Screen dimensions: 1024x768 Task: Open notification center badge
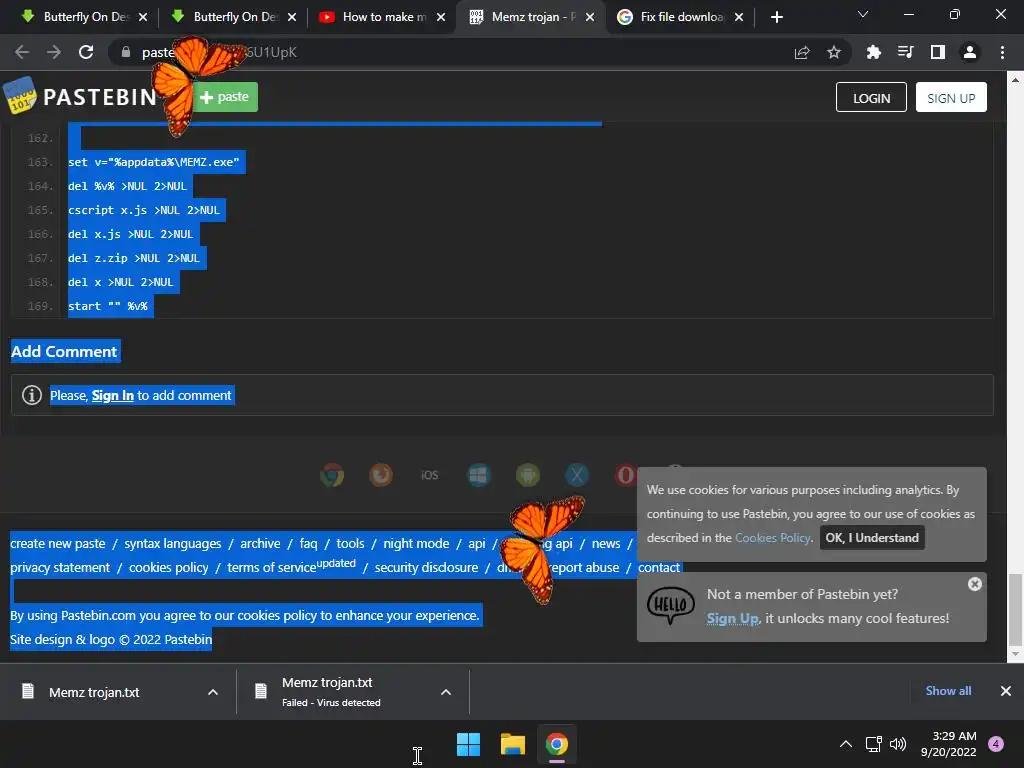996,744
